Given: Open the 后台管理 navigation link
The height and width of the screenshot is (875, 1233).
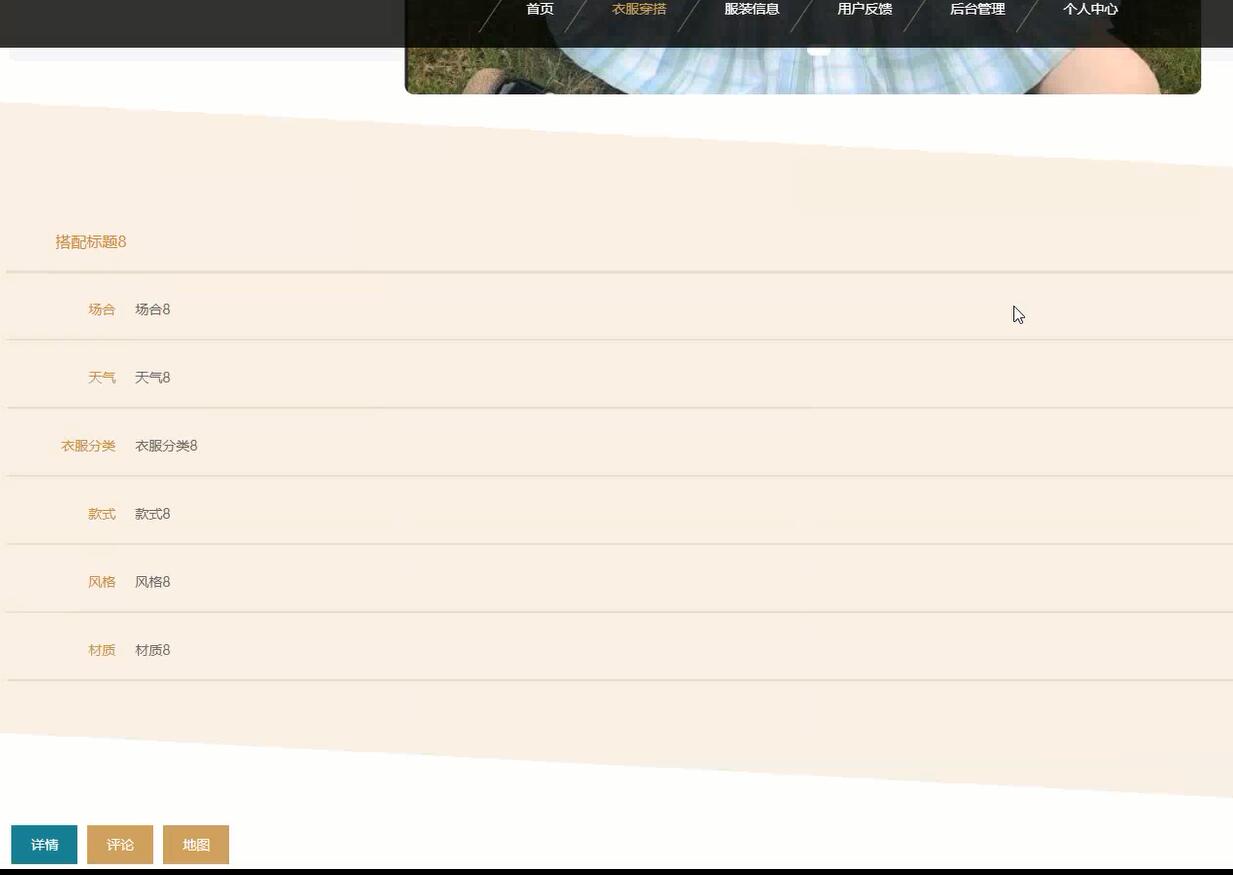Looking at the screenshot, I should tap(977, 9).
